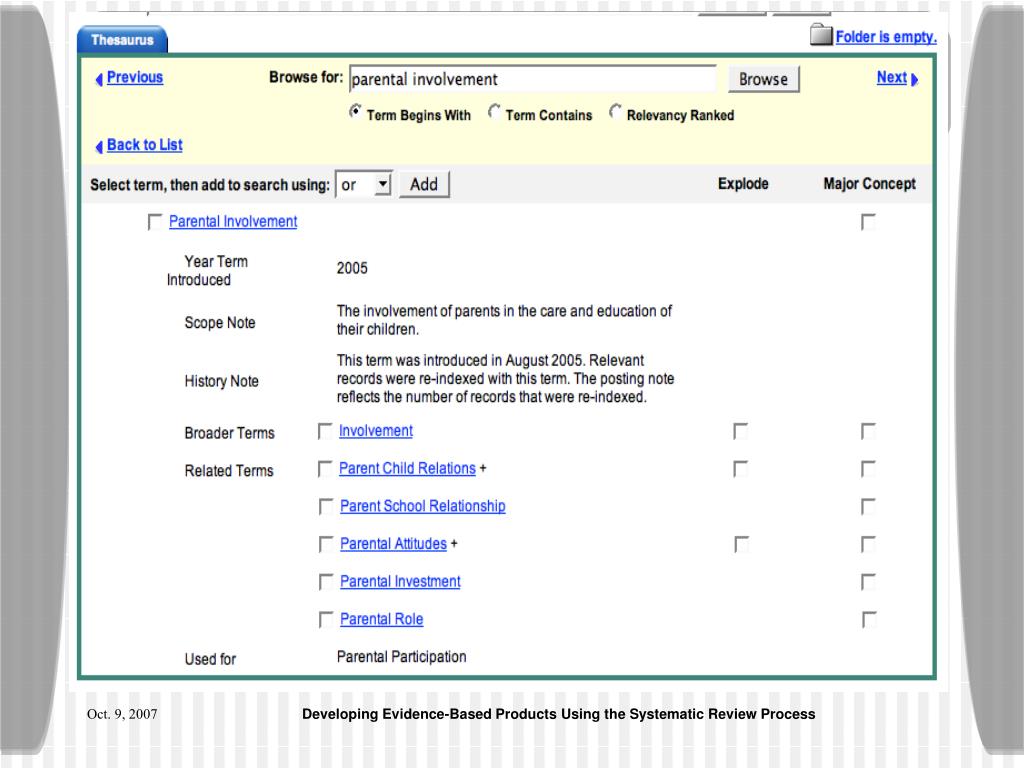Tick Major Concept for Parental Investment

[868, 582]
